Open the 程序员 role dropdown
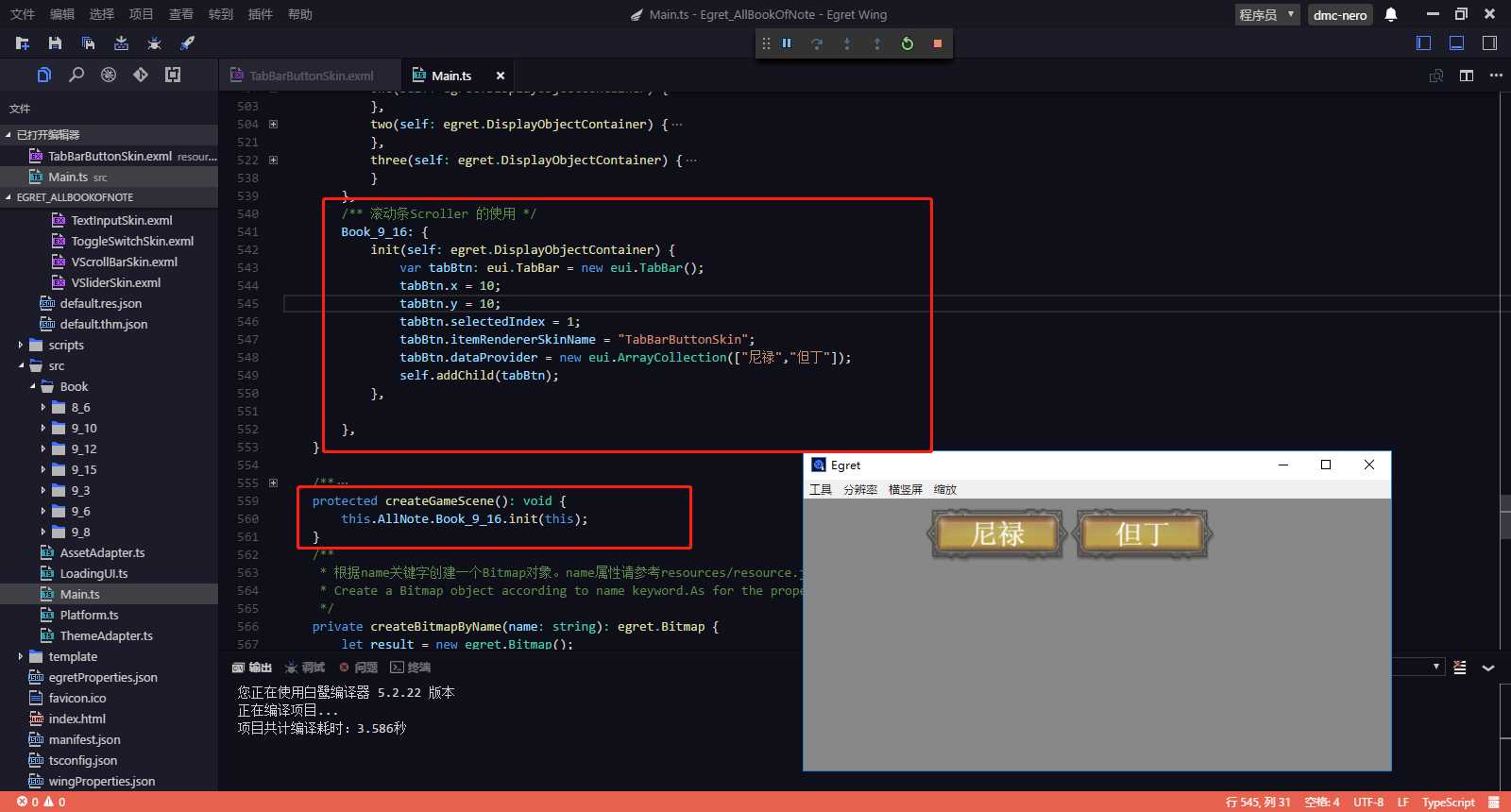The image size is (1511, 812). click(x=1267, y=15)
